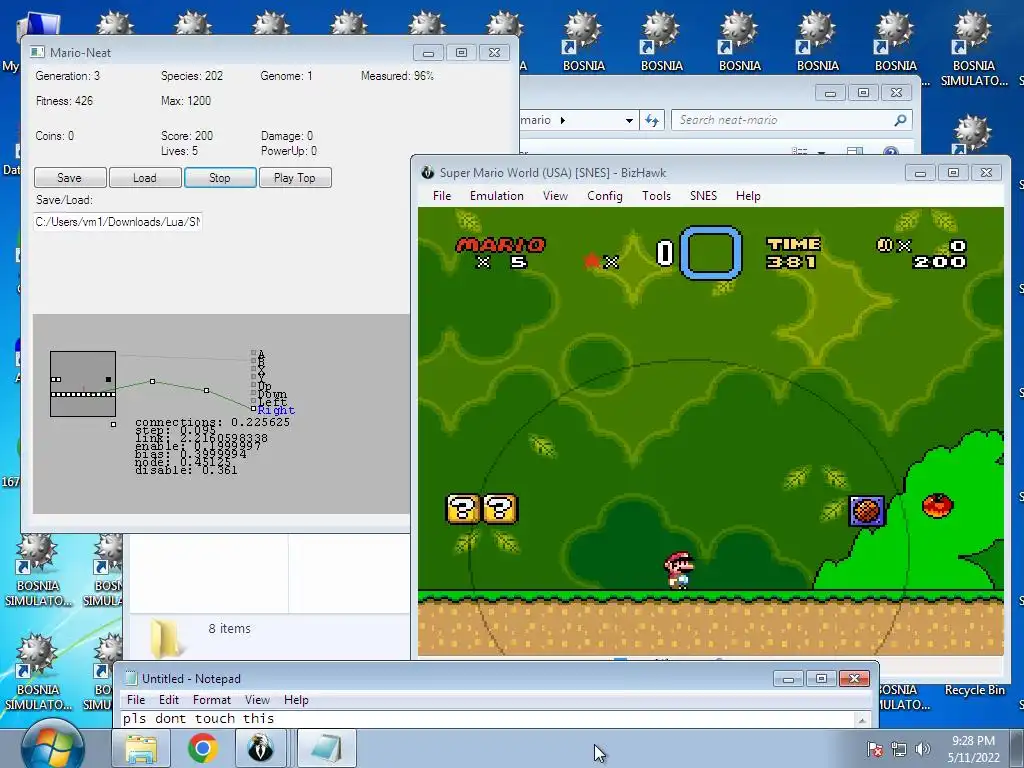Open the Windows Start menu orb
The width and height of the screenshot is (1024, 768).
pos(52,748)
